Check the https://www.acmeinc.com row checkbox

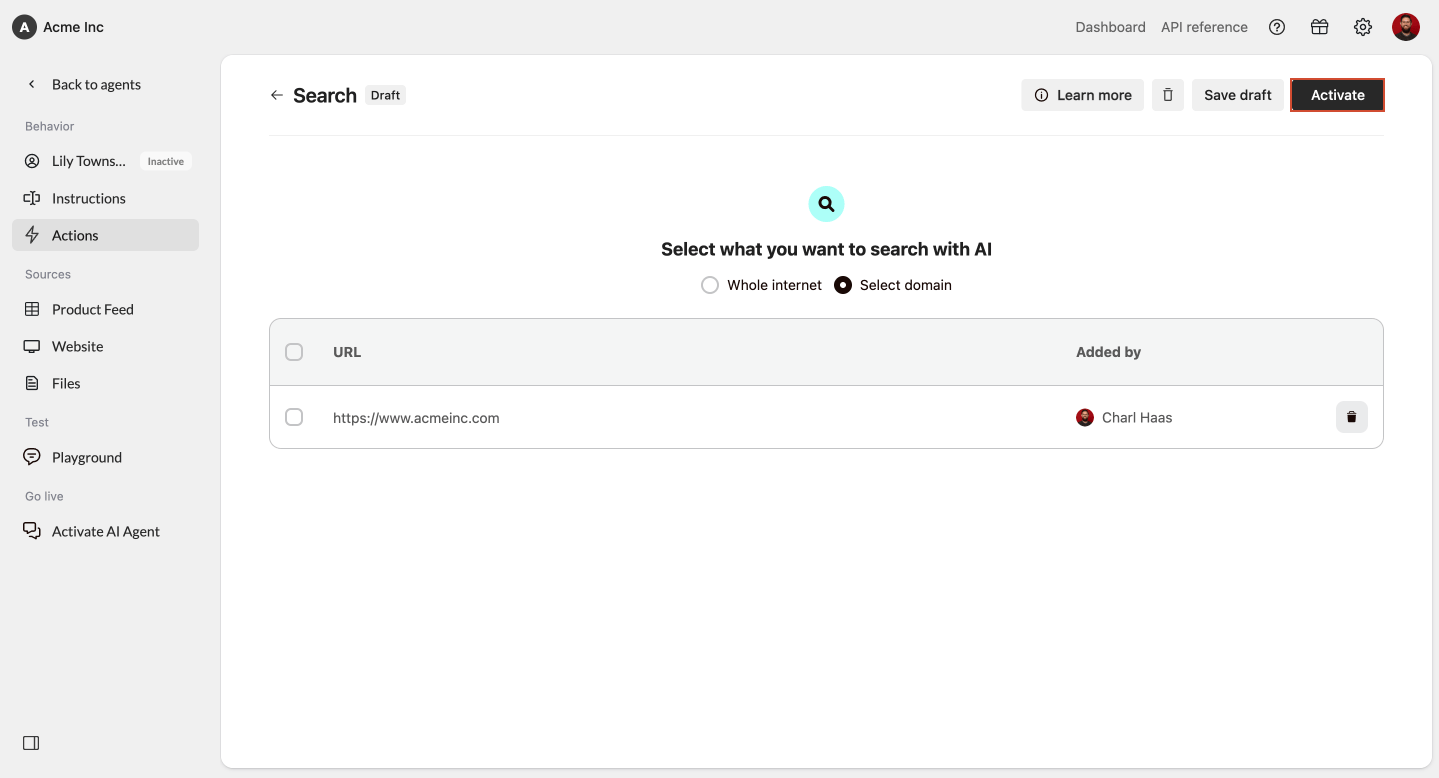pyautogui.click(x=294, y=417)
